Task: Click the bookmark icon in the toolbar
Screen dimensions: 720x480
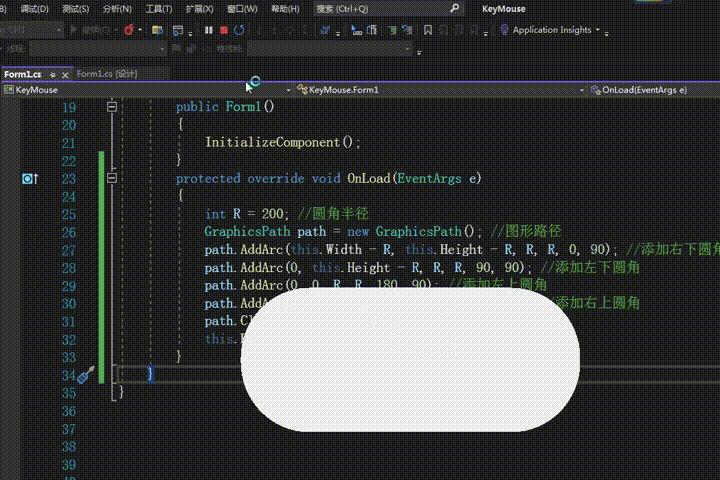Action: pyautogui.click(x=428, y=30)
